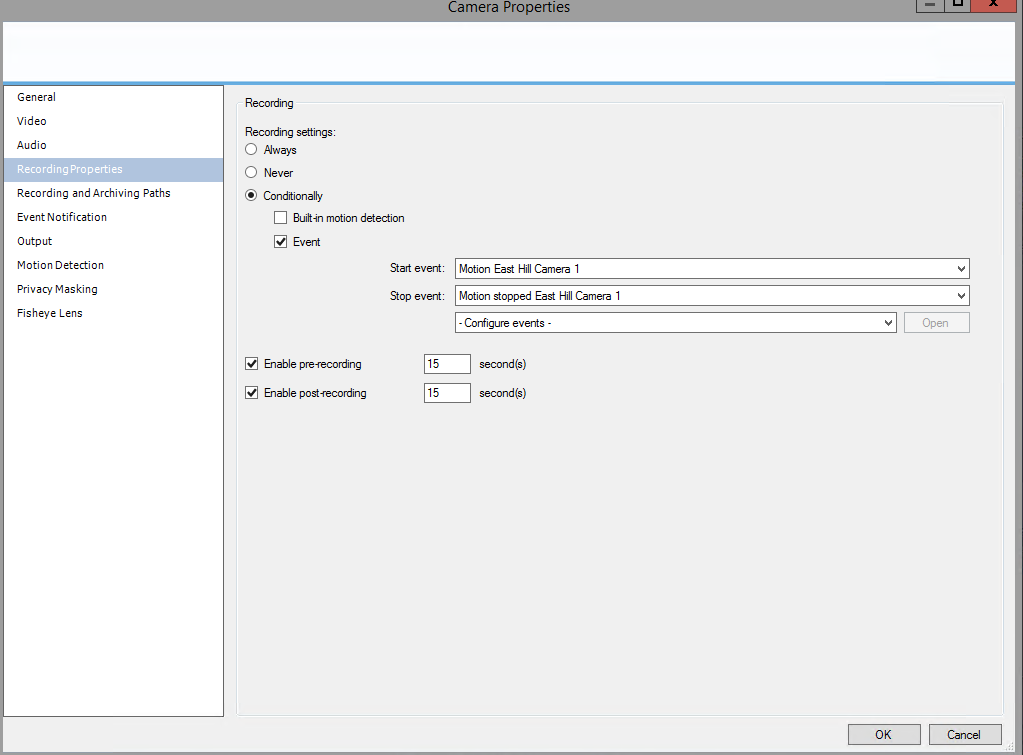Select the Always recording radio button

252,150
